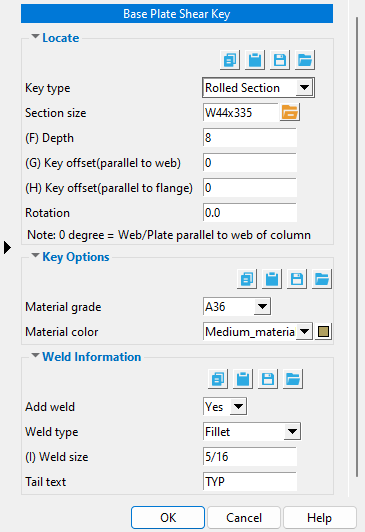
Task: Click the material color swatch
Action: click(x=323, y=331)
